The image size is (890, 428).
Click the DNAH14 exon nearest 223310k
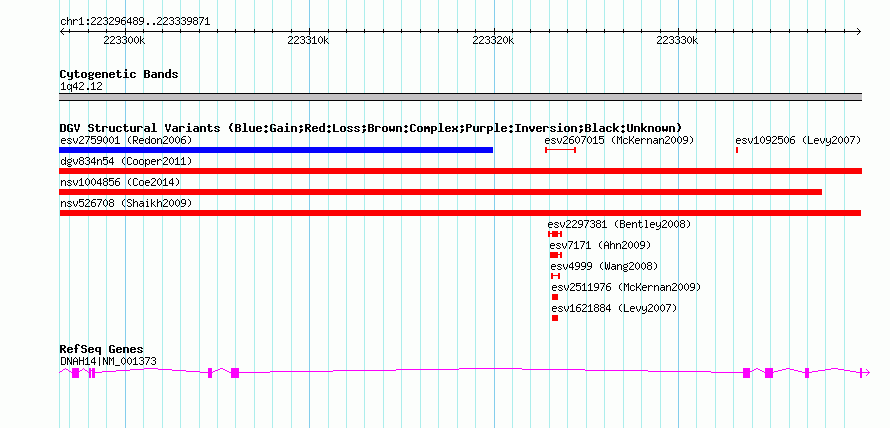pyautogui.click(x=235, y=373)
